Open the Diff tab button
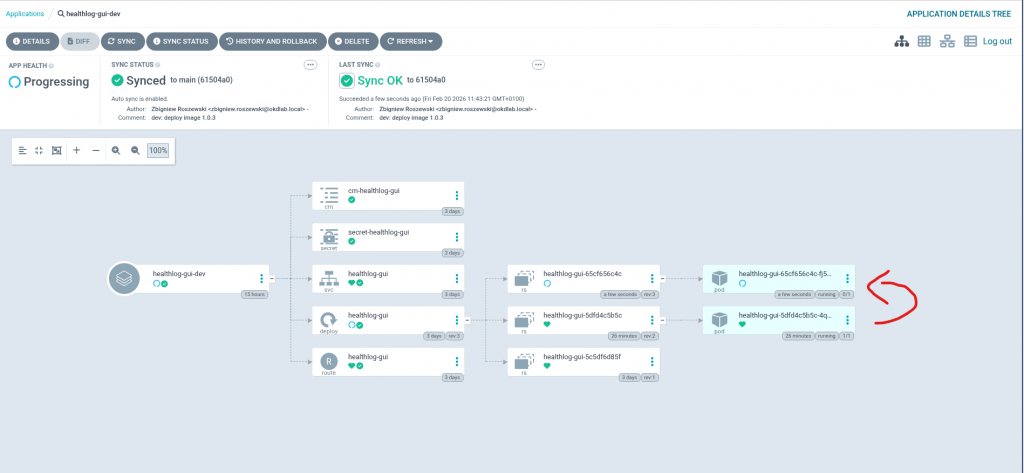The width and height of the screenshot is (1024, 473). [79, 41]
